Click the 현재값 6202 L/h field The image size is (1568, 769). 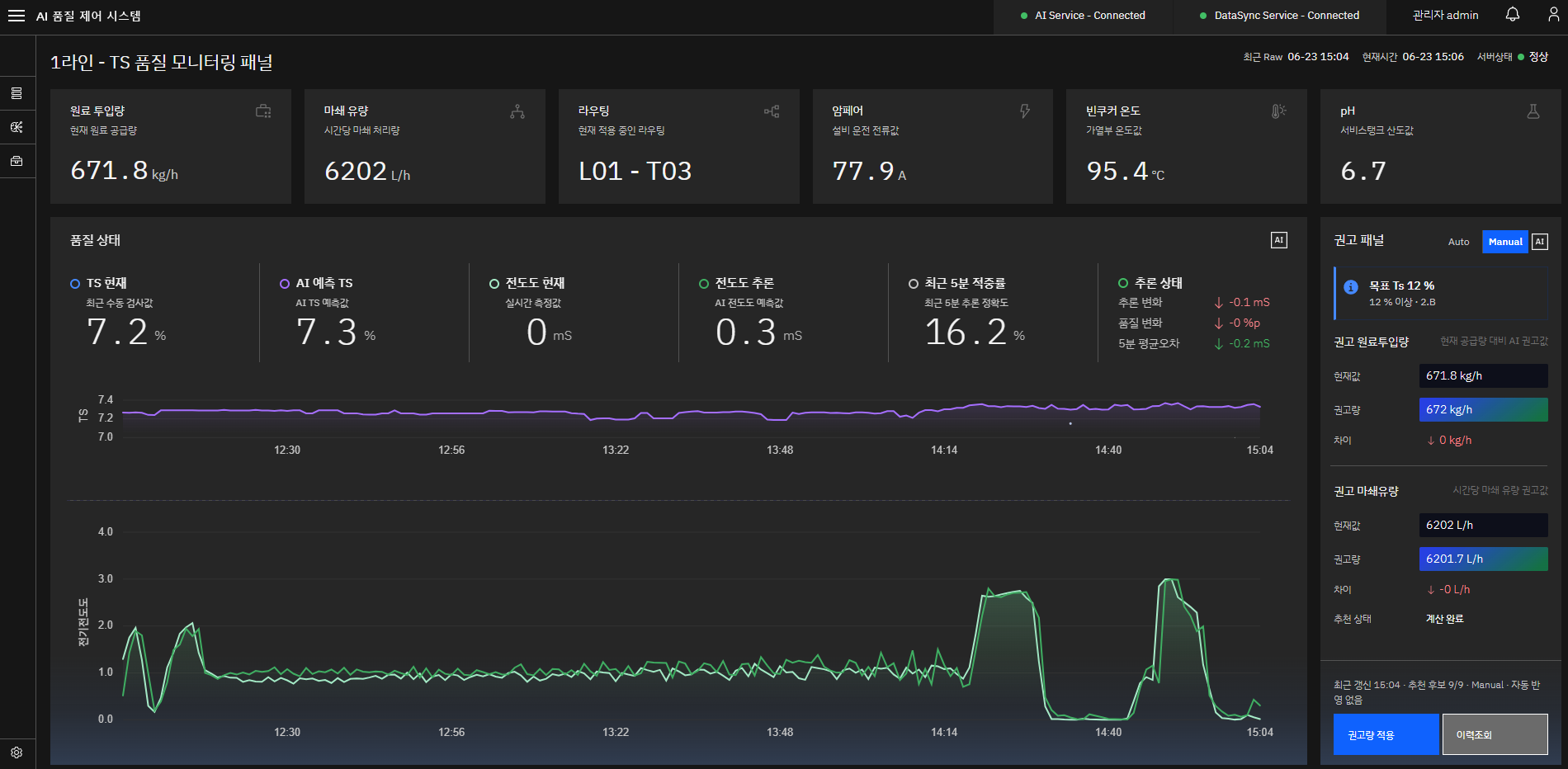click(x=1483, y=525)
